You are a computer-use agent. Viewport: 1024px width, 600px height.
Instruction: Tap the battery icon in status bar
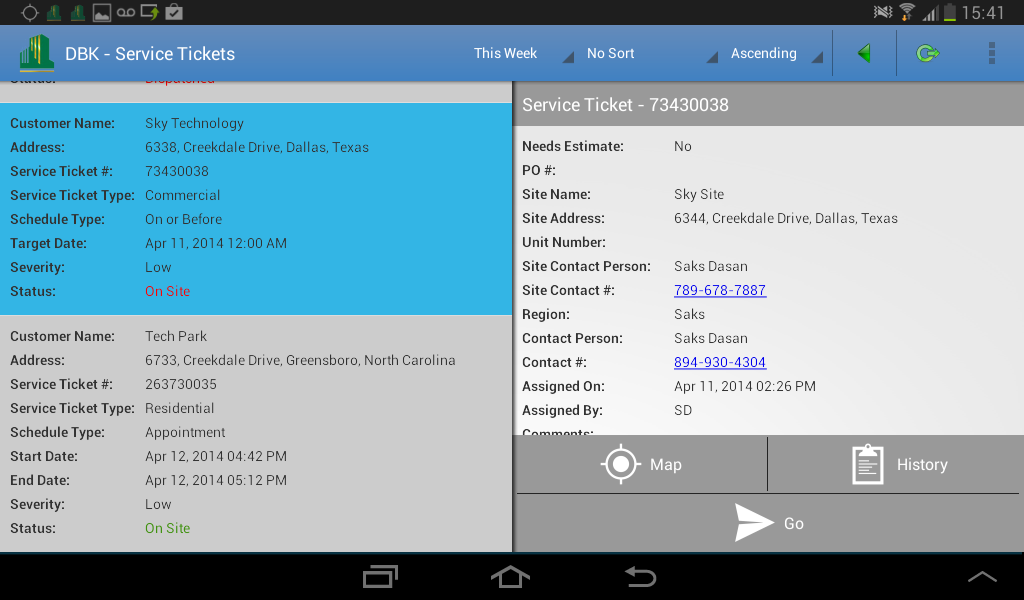pyautogui.click(x=950, y=12)
